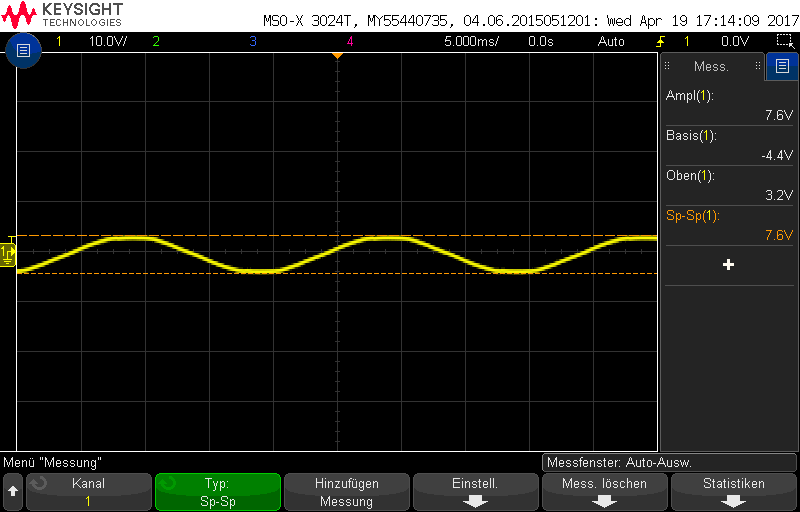Screen dimensions: 800x512
Task: Click the 3.2V Oben value
Action: [x=780, y=195]
